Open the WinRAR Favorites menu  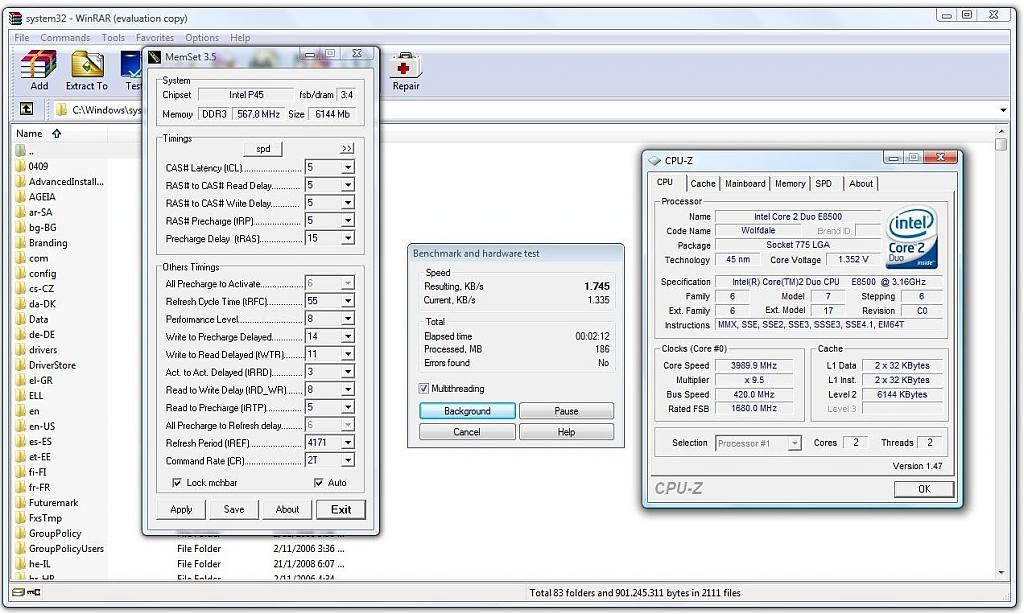coord(155,37)
